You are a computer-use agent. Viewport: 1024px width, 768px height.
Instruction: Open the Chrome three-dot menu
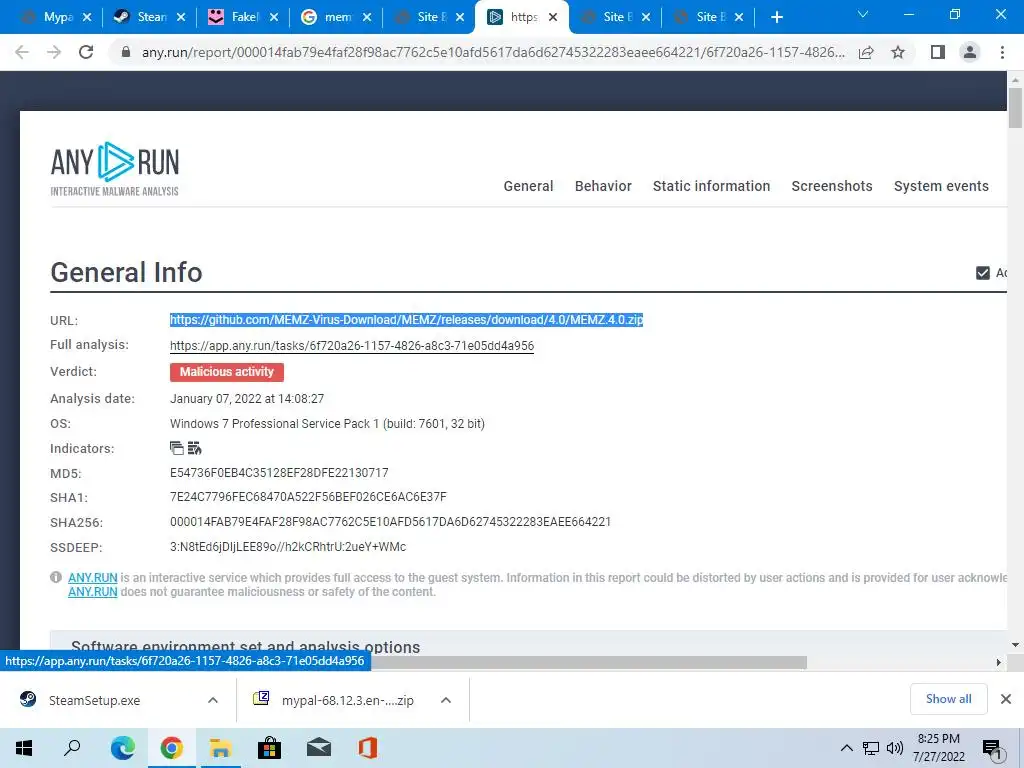click(1002, 52)
